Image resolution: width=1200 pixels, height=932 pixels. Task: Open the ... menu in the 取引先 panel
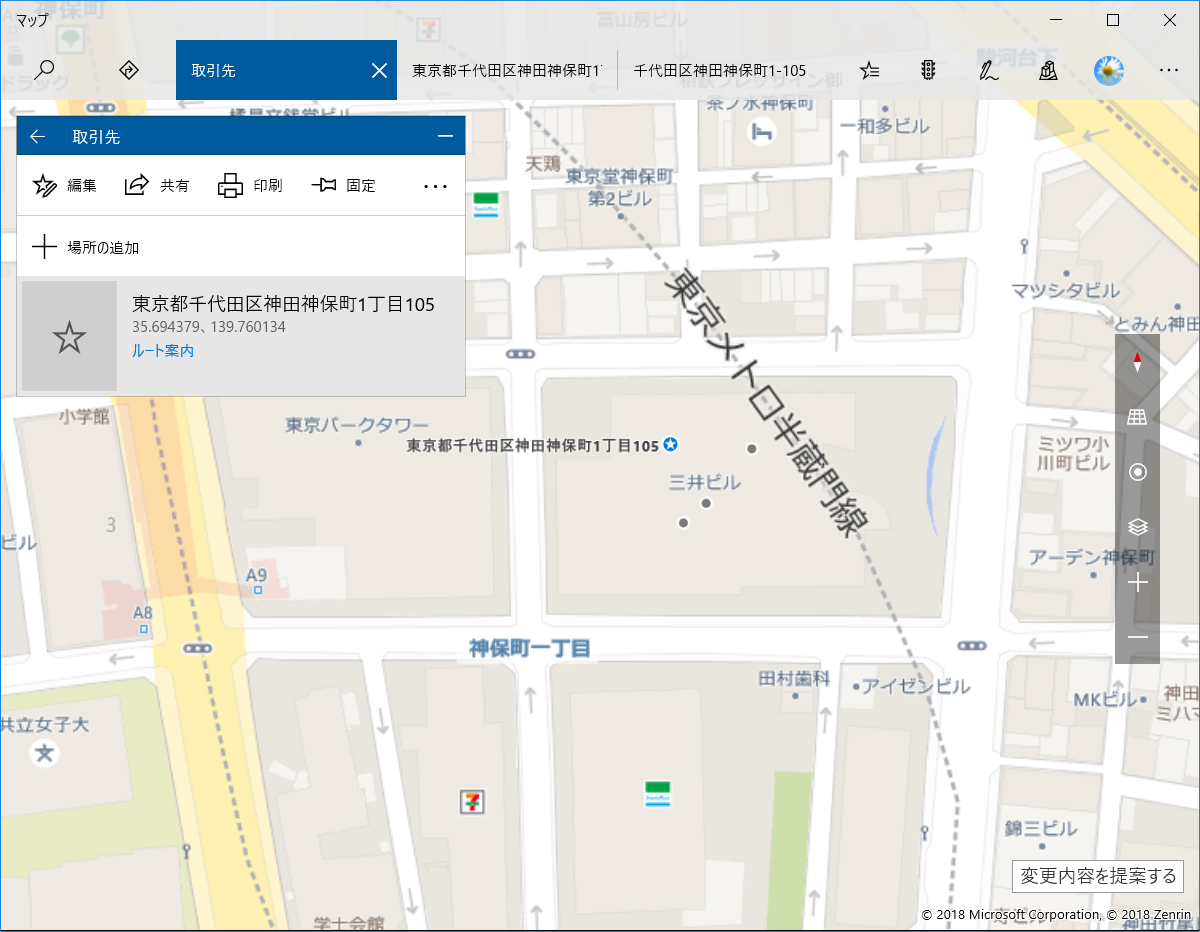pos(435,185)
